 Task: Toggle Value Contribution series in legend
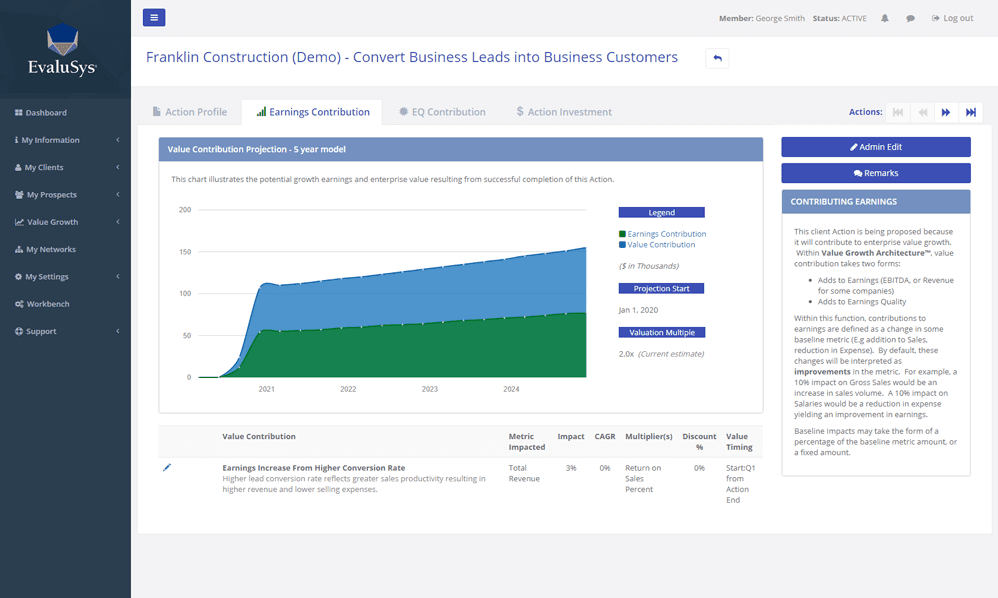click(x=657, y=245)
